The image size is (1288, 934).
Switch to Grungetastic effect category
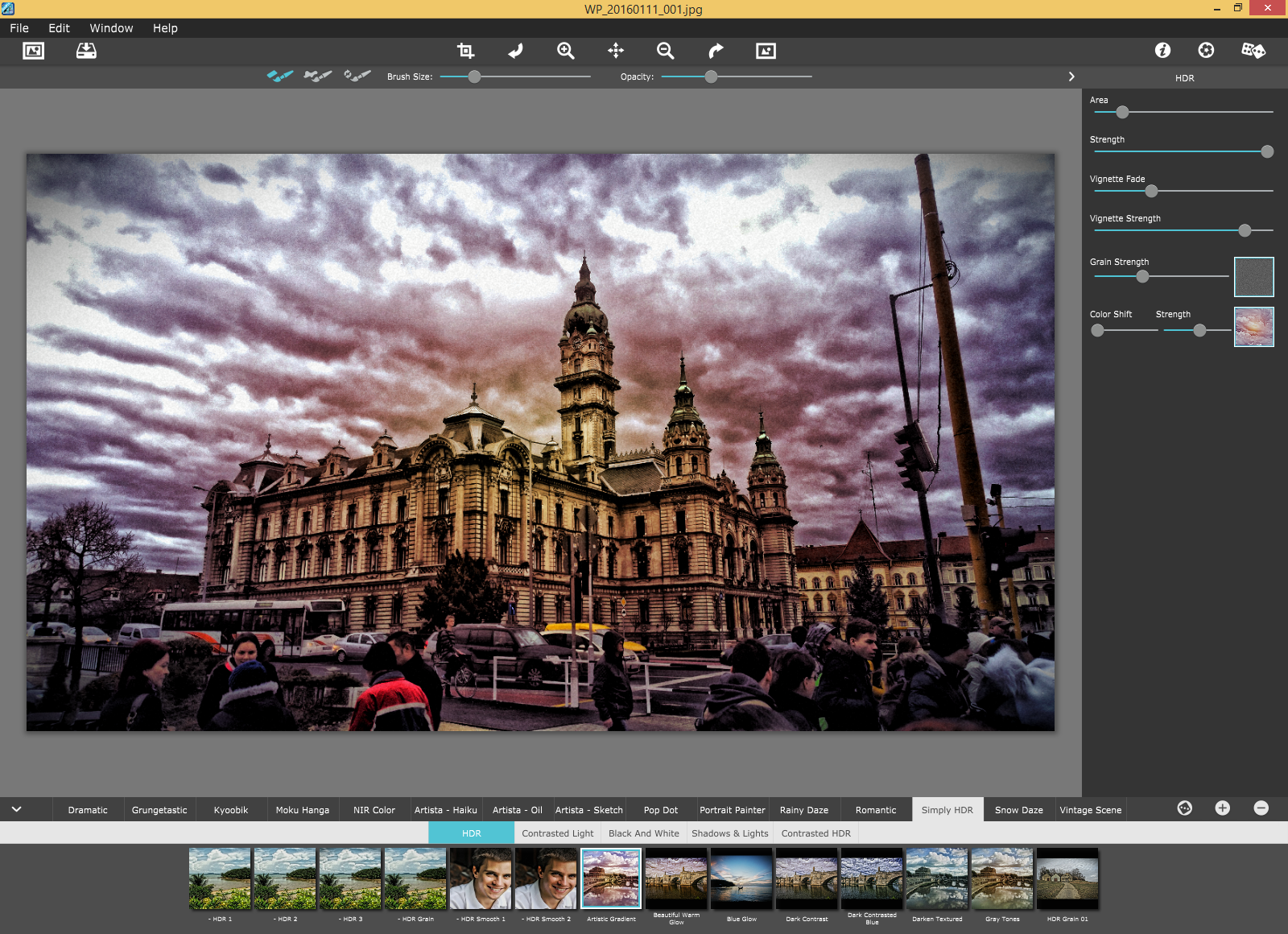159,810
